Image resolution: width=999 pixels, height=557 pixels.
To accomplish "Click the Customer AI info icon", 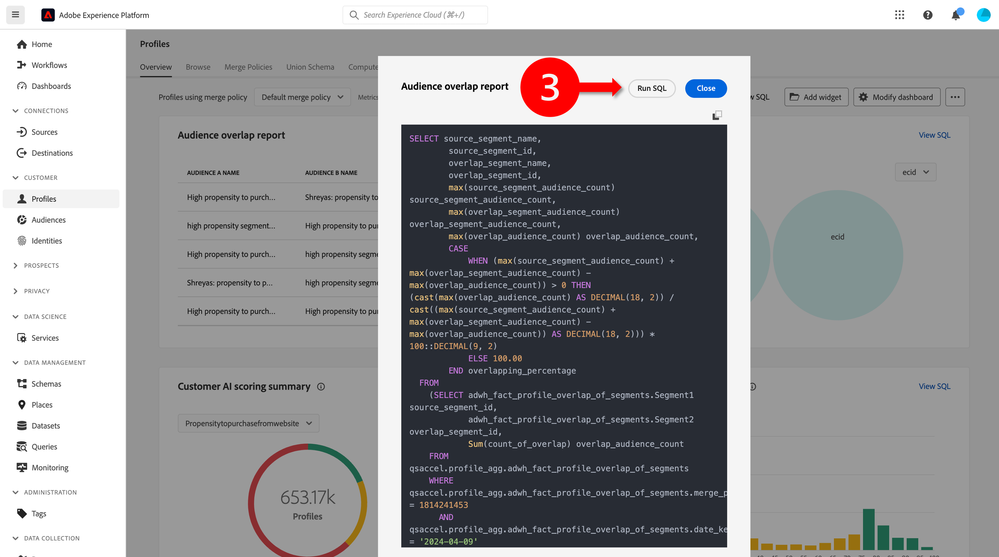I will 321,387.
